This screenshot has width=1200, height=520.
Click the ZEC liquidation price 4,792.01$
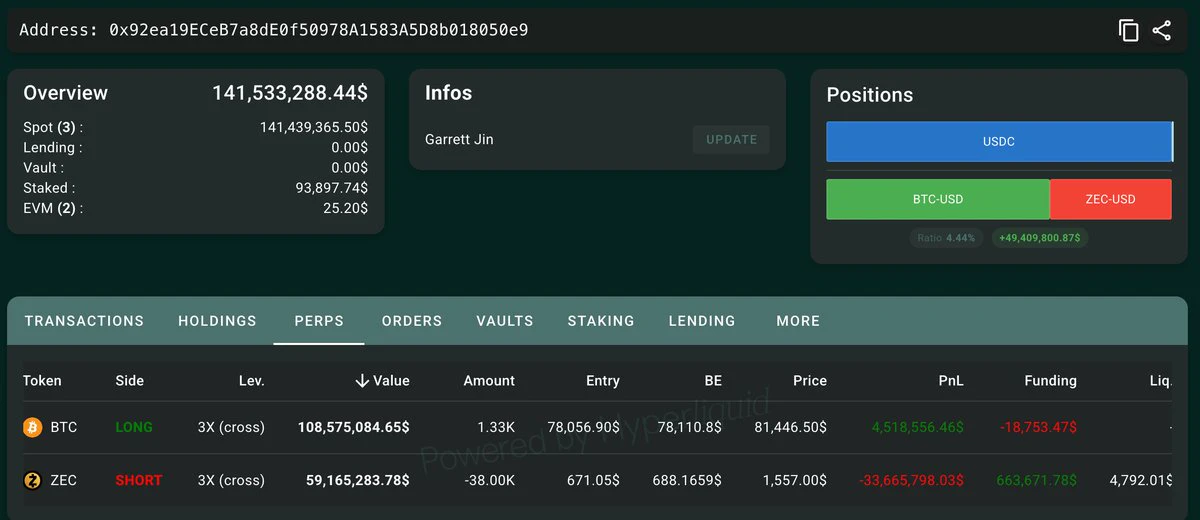coord(1141,481)
